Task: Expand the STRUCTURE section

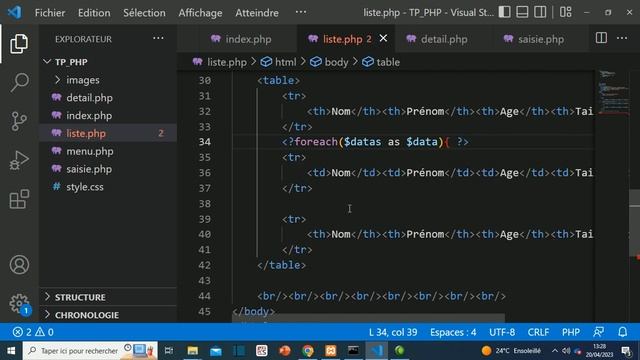Action: (108, 297)
